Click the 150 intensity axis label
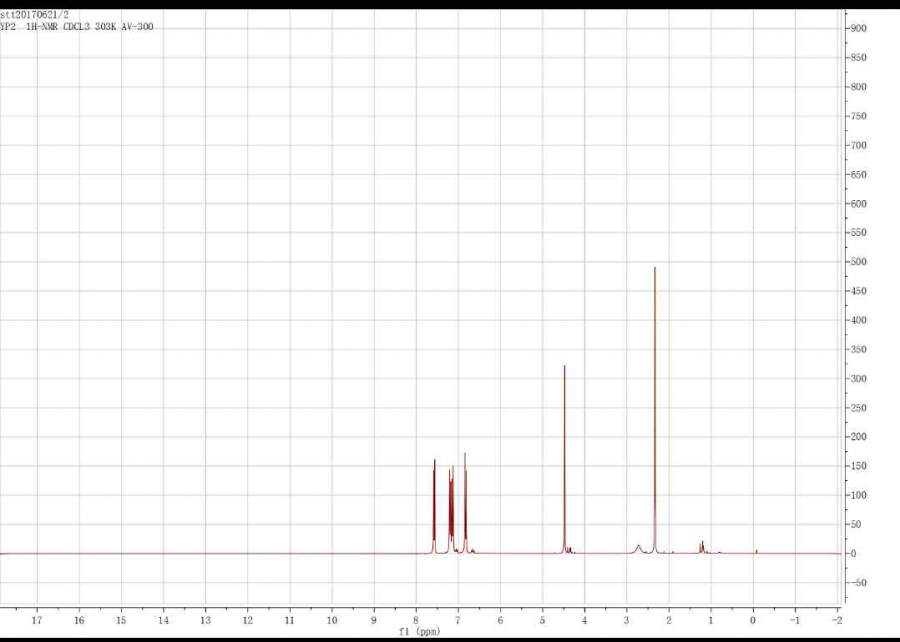Screen dimensions: 900x642 point(859,466)
